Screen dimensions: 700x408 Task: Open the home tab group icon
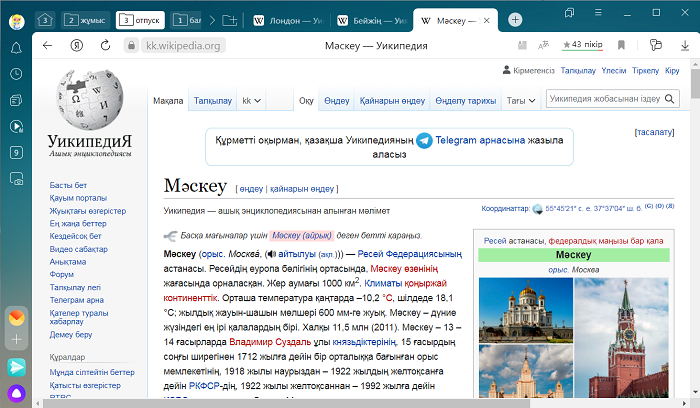(45, 20)
